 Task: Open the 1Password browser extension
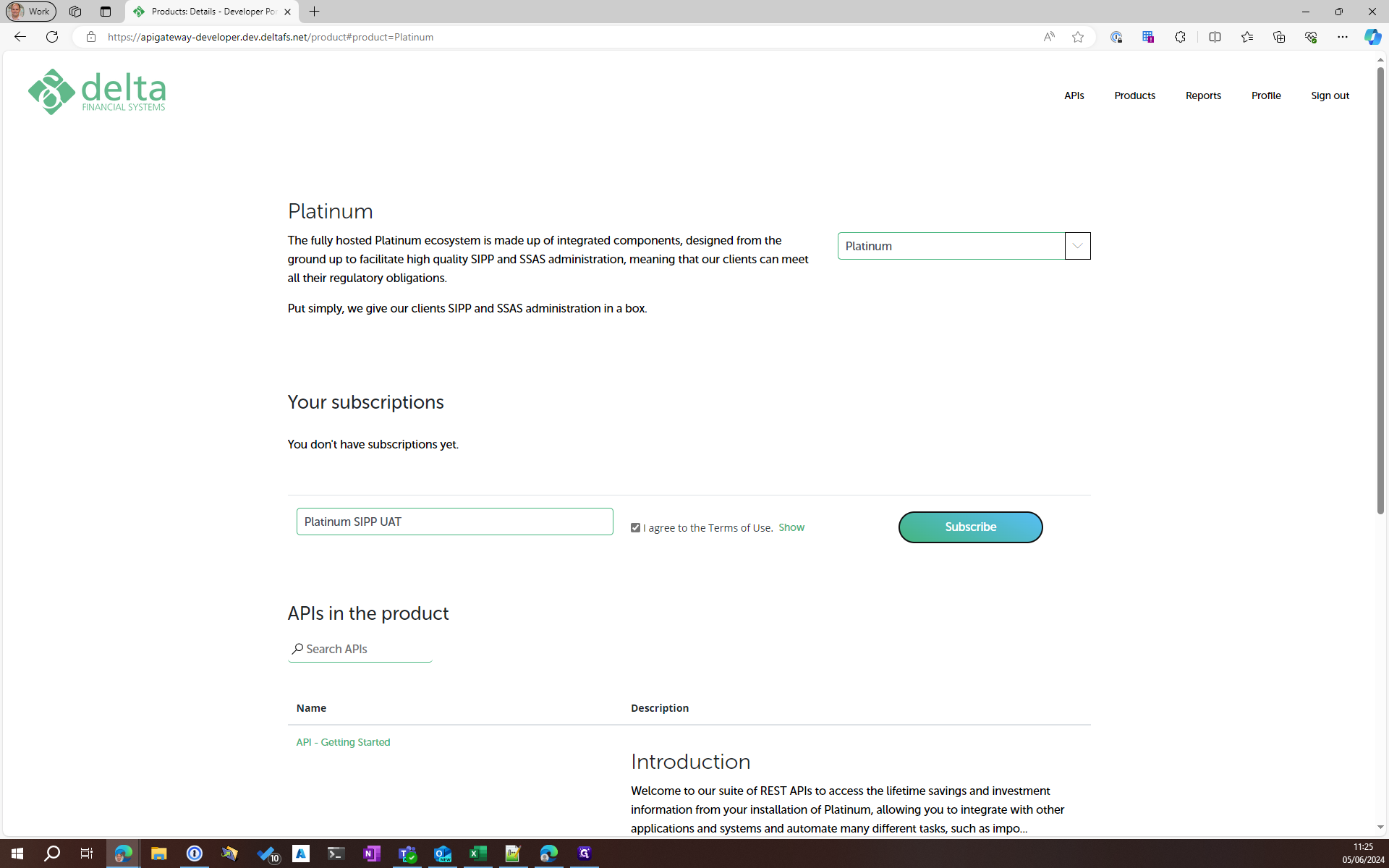(x=1116, y=37)
